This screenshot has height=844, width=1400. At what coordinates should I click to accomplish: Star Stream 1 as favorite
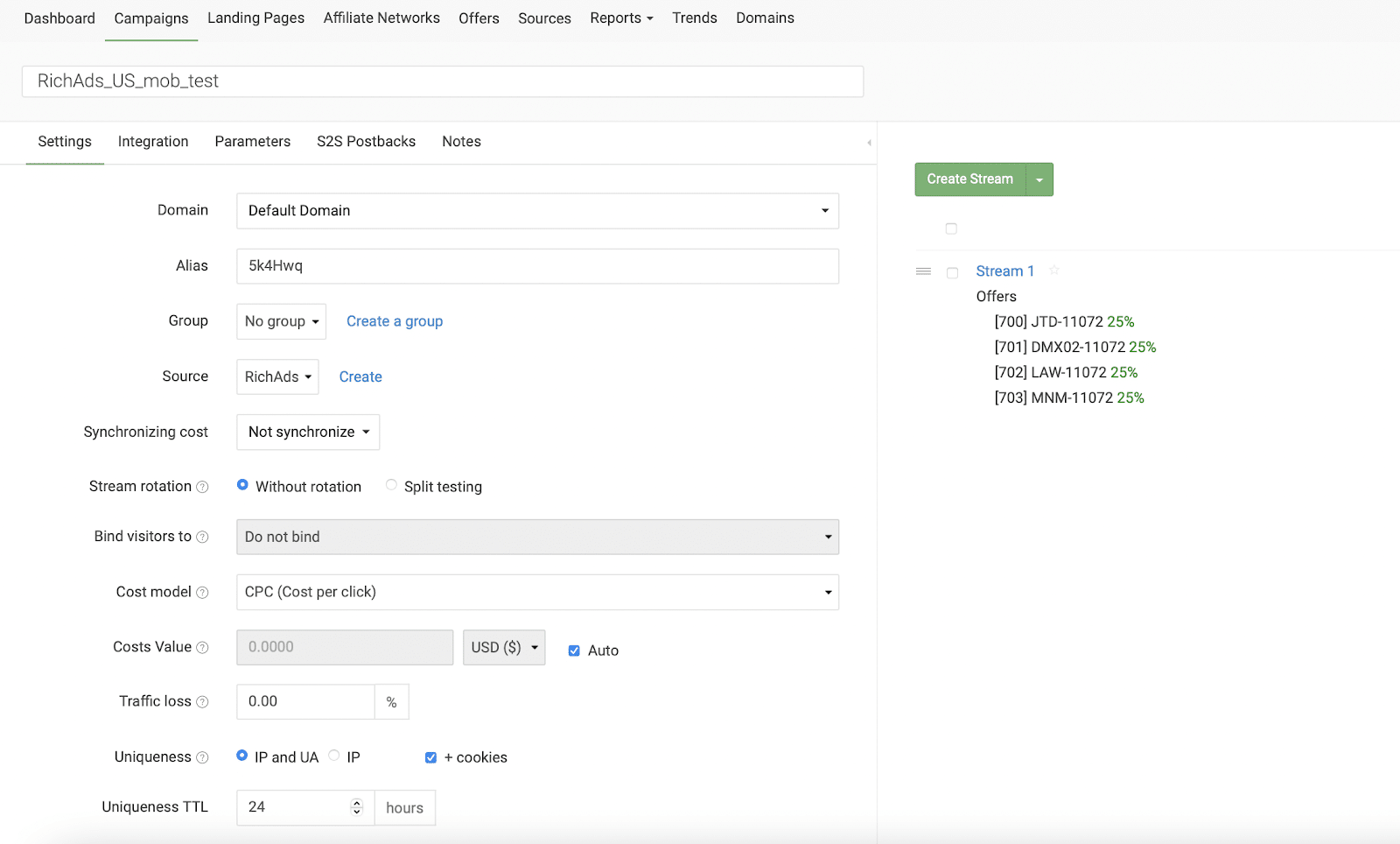1054,271
